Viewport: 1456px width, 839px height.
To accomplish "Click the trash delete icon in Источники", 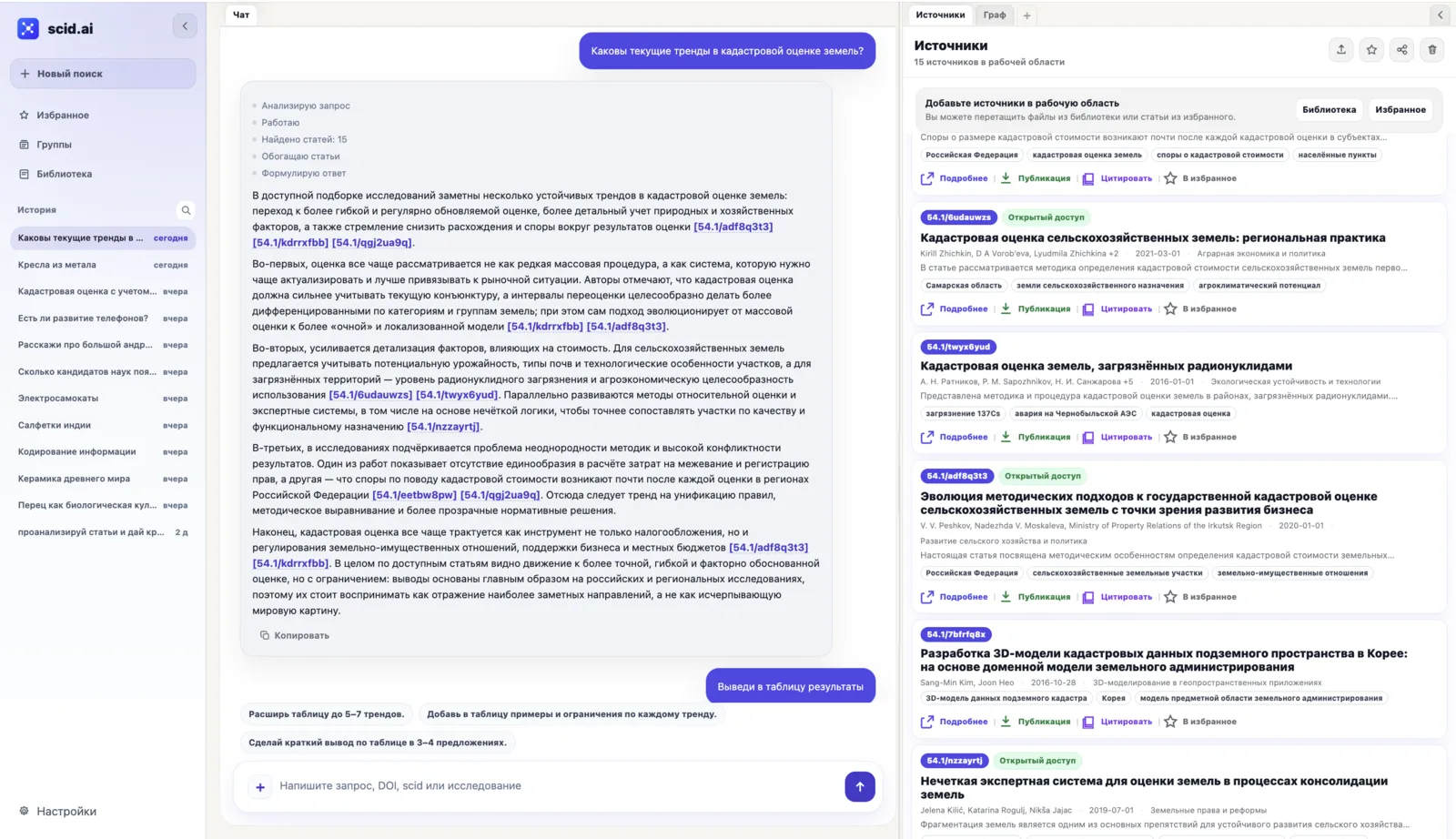I will tap(1431, 50).
